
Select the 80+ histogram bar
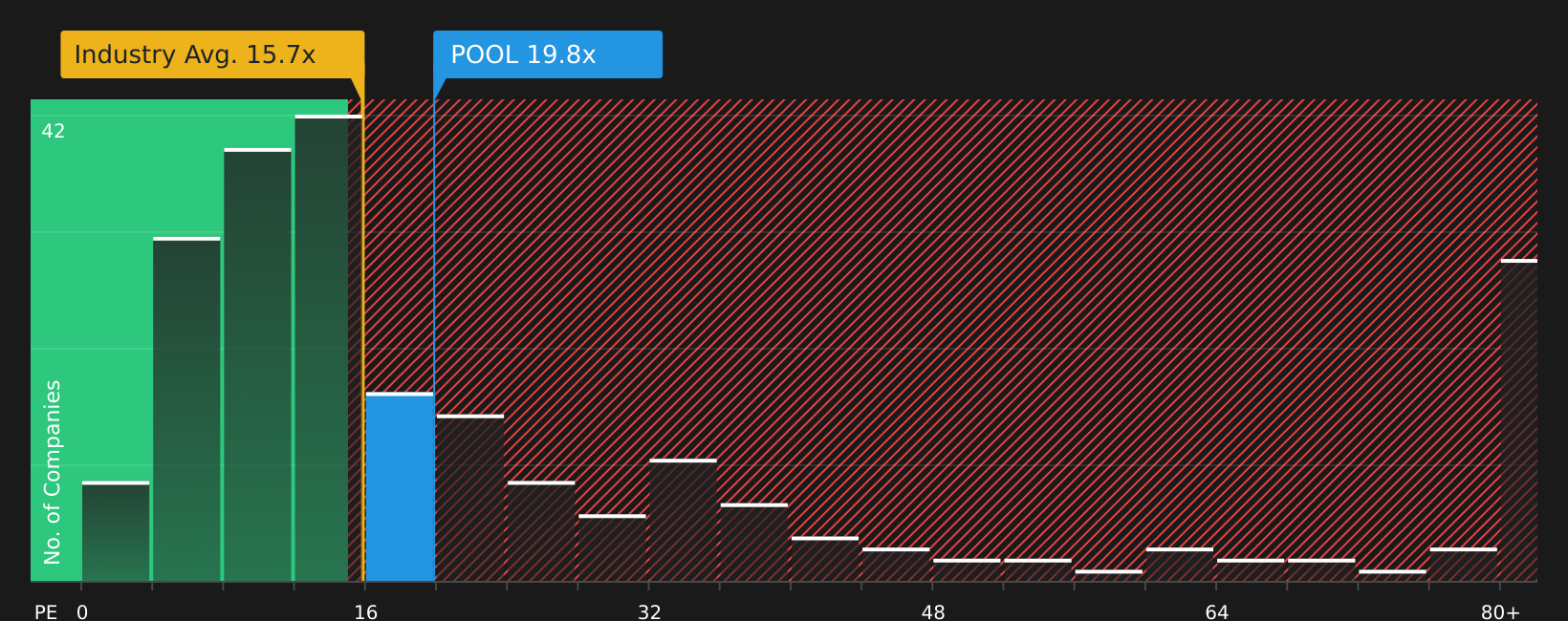[x=1519, y=420]
